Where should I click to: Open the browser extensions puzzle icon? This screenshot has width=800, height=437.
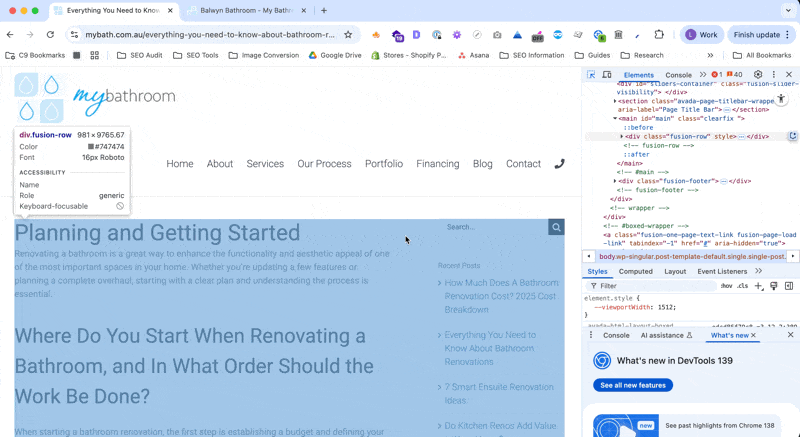[659, 34]
